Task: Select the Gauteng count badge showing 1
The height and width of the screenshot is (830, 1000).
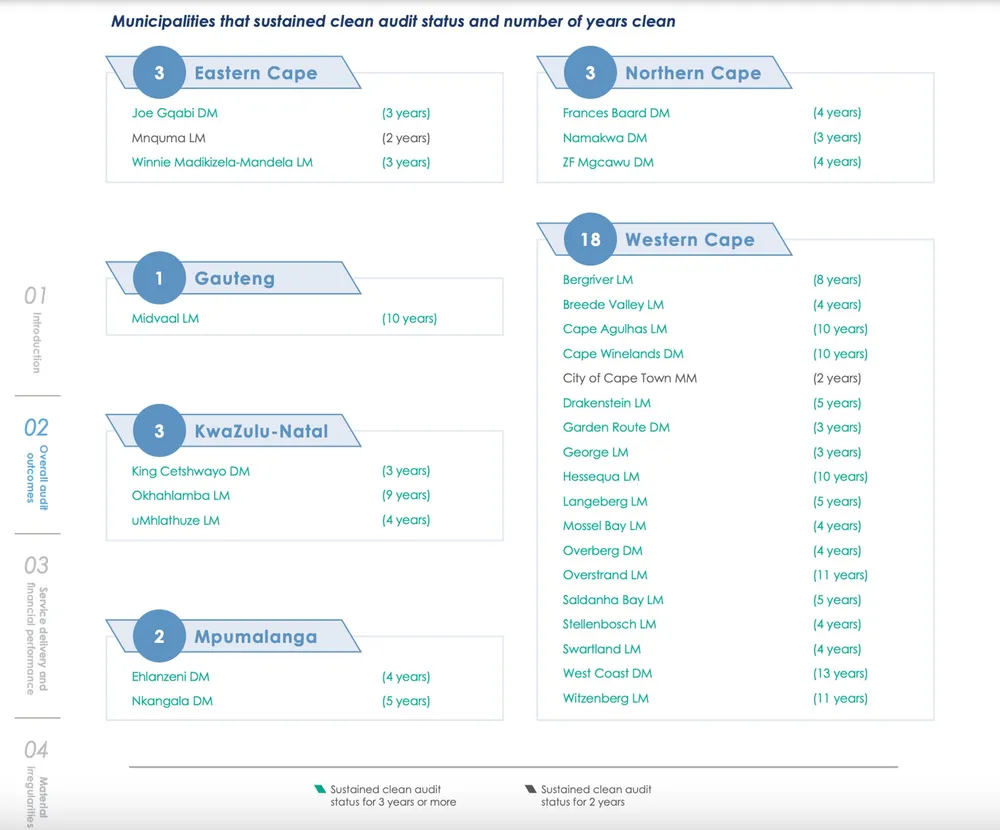Action: click(159, 278)
